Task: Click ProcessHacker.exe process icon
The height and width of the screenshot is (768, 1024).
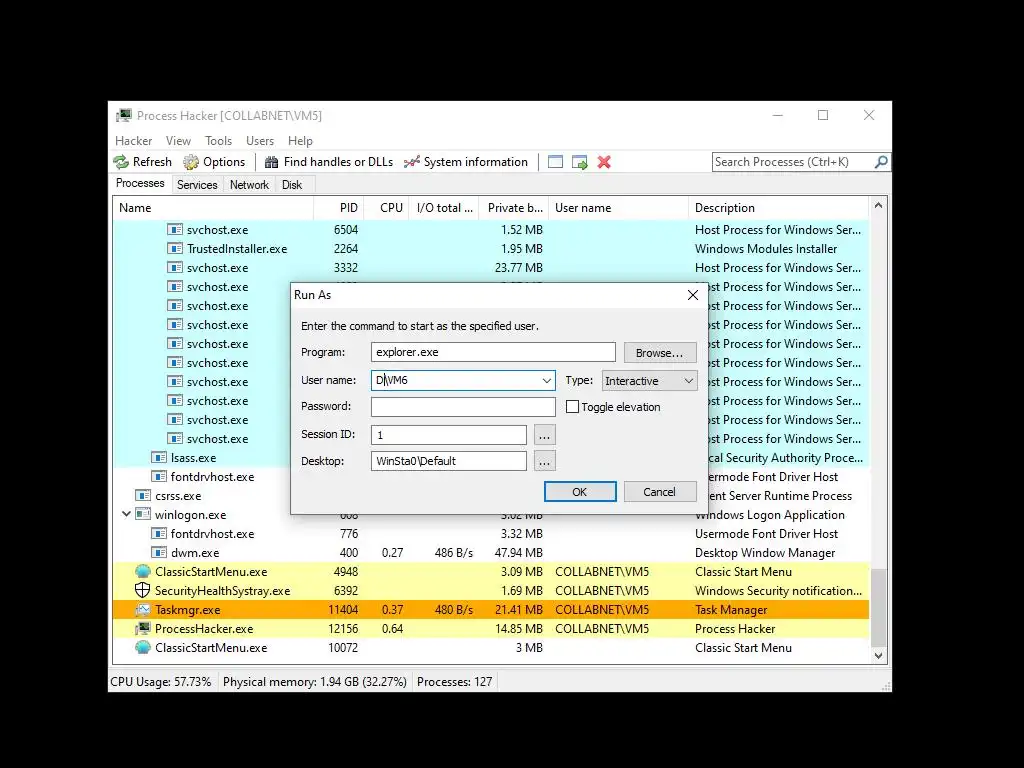Action: pyautogui.click(x=142, y=628)
